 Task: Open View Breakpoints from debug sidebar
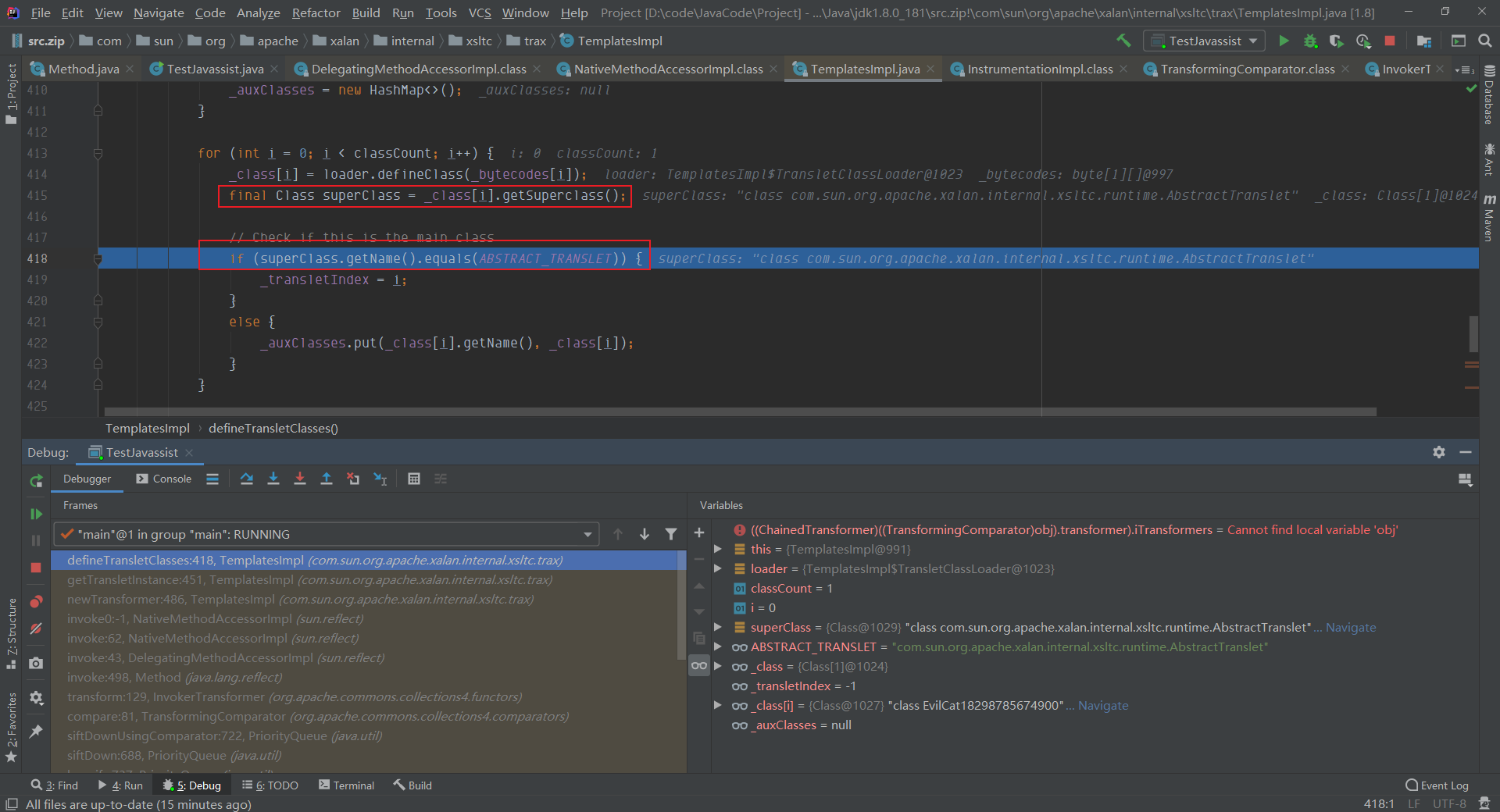36,602
